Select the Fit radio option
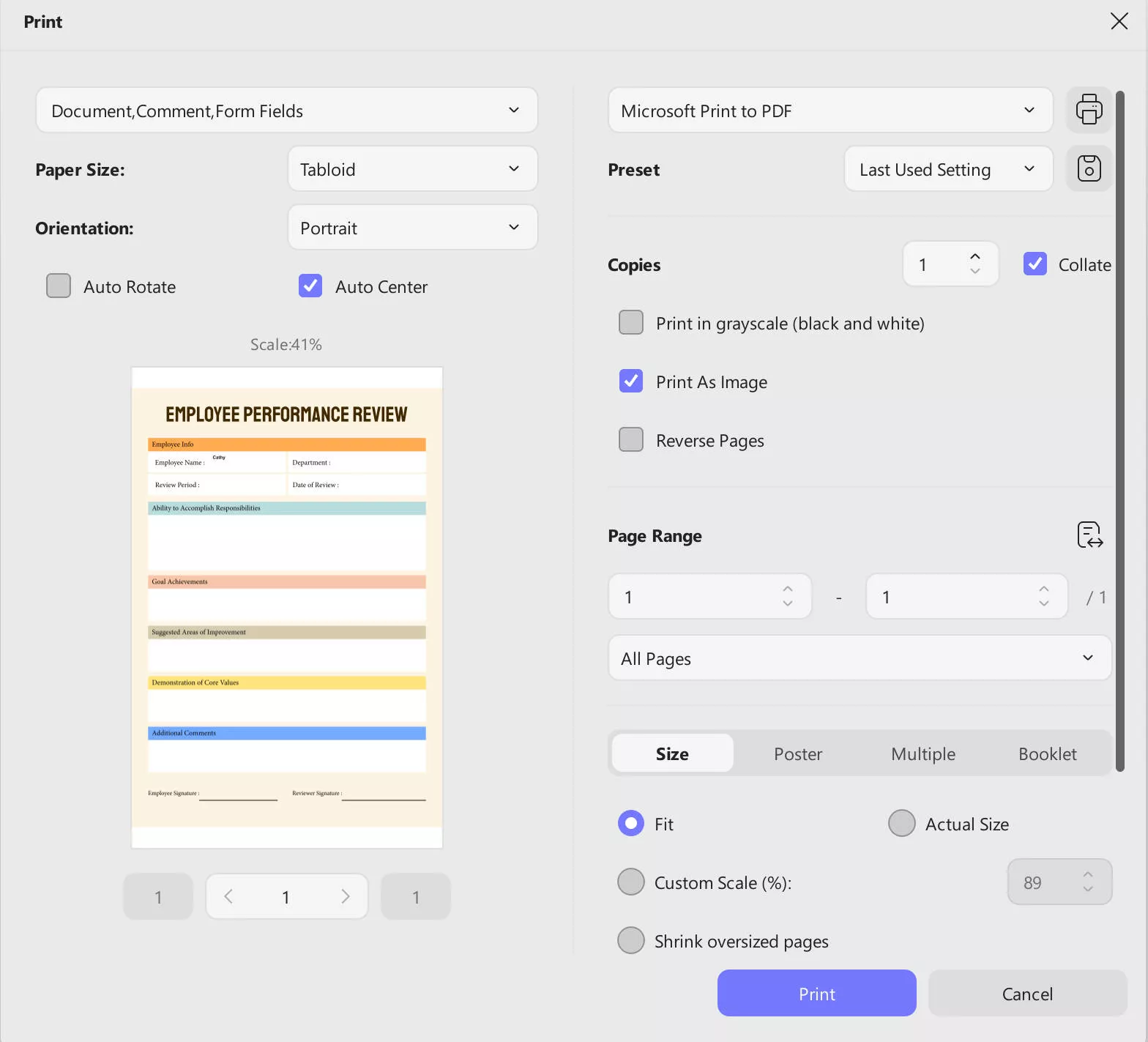Viewport: 1148px width, 1042px height. pyautogui.click(x=631, y=823)
